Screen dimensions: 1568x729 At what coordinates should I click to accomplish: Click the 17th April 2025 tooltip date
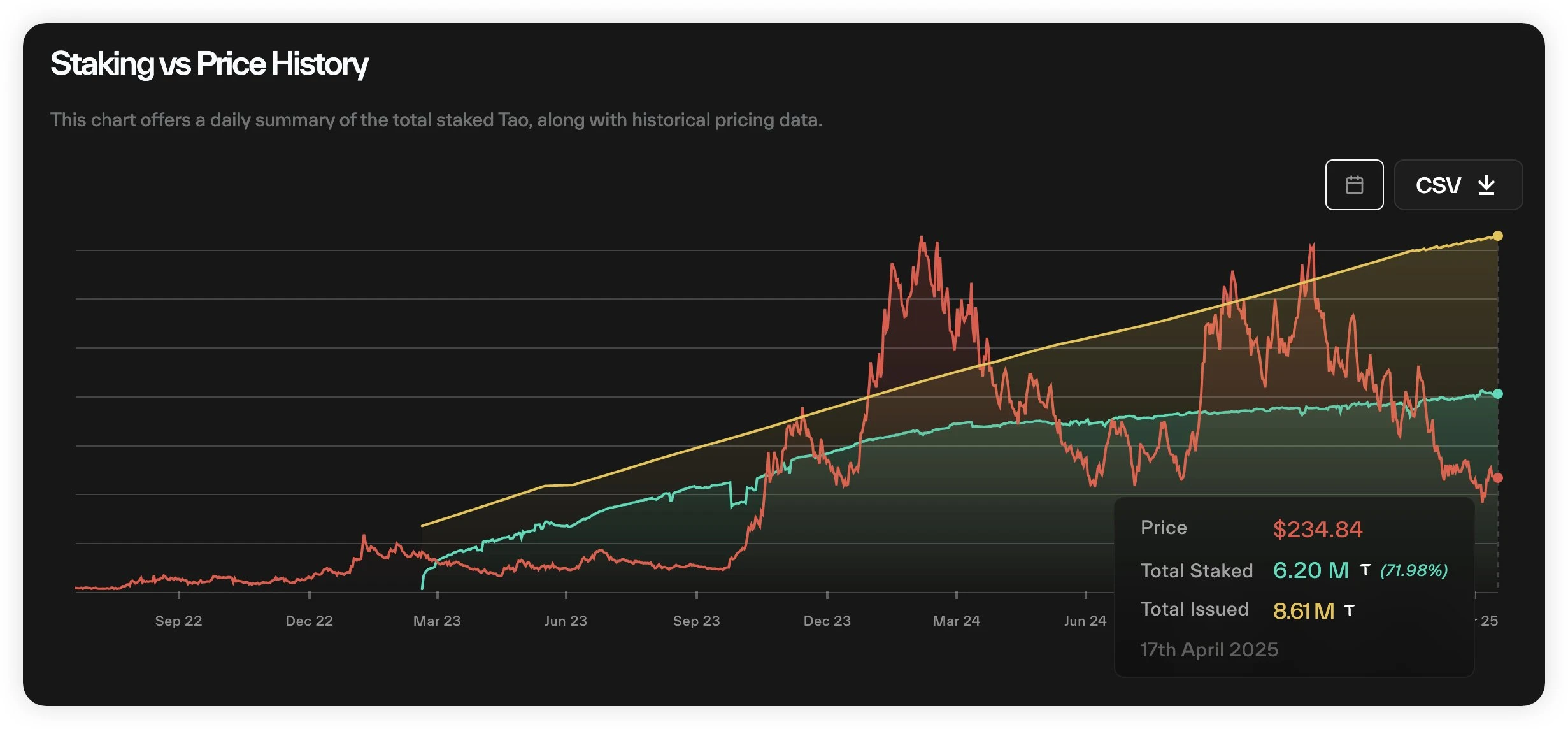(x=1209, y=649)
